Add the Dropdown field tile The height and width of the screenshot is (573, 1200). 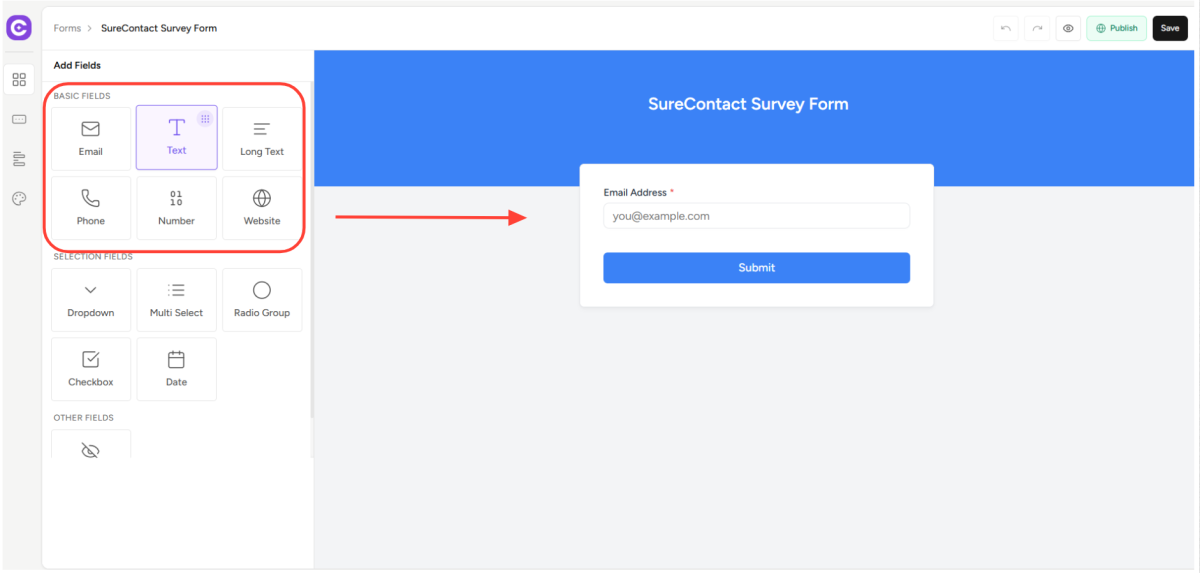click(91, 300)
